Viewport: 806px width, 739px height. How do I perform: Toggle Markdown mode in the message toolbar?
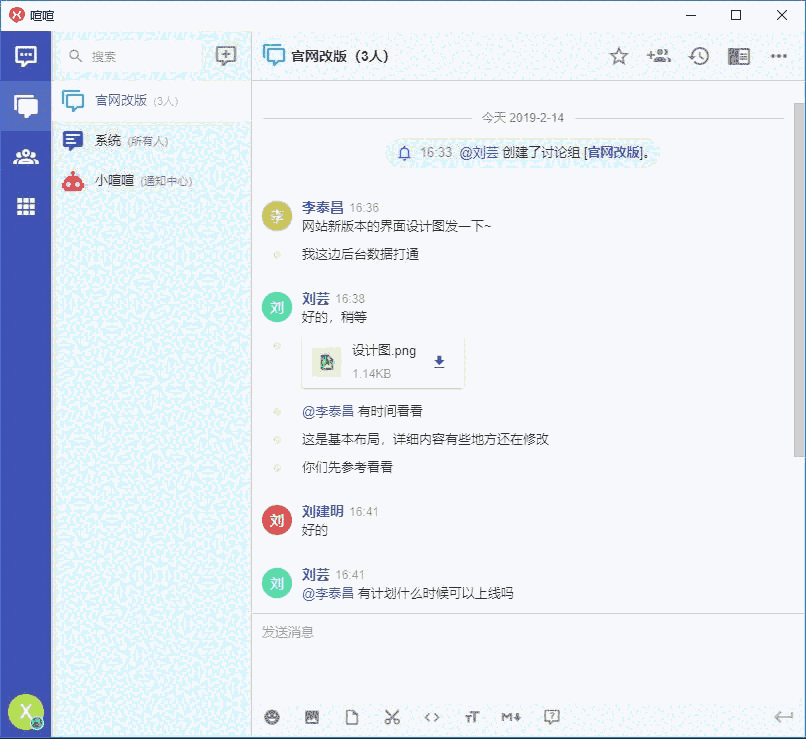click(x=511, y=717)
